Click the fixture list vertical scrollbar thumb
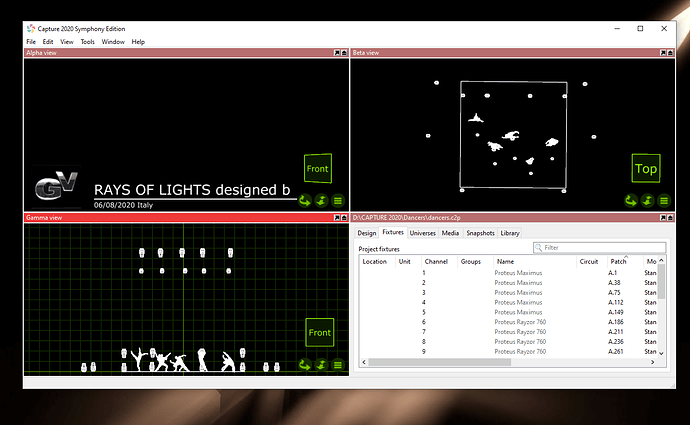Viewport: 690px width, 425px height. 661,282
